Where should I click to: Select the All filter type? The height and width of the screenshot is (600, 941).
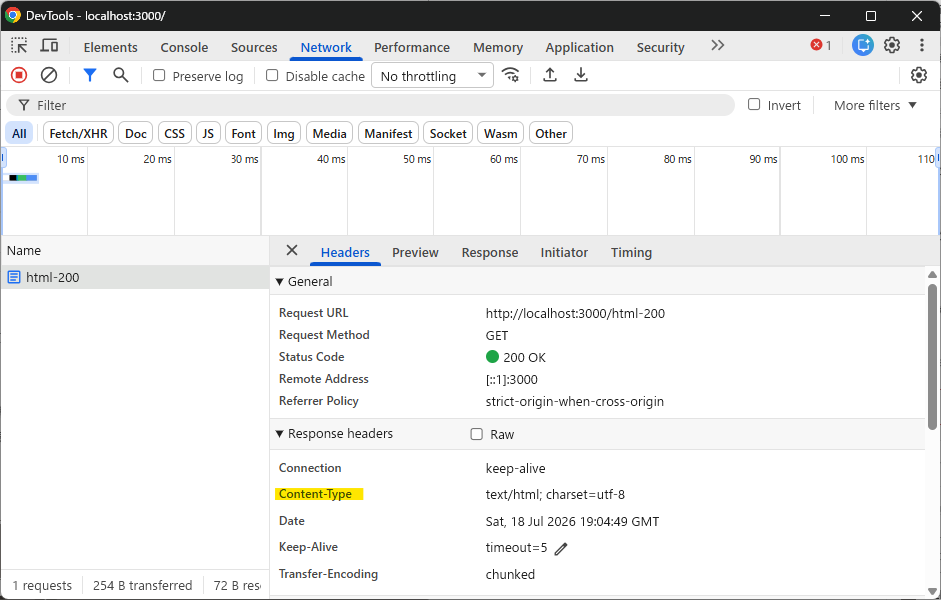click(19, 133)
